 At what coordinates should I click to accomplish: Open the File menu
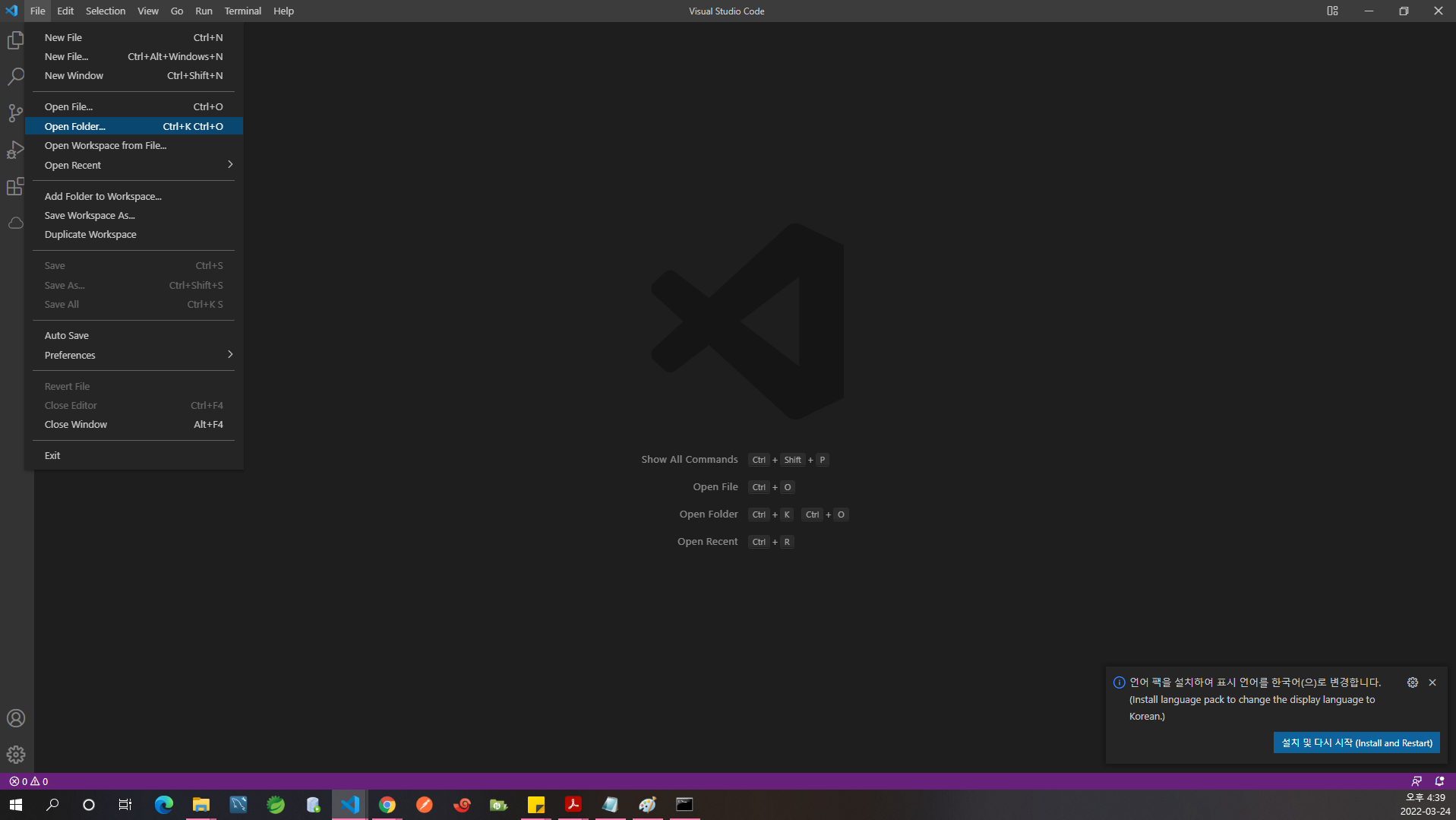pyautogui.click(x=37, y=11)
